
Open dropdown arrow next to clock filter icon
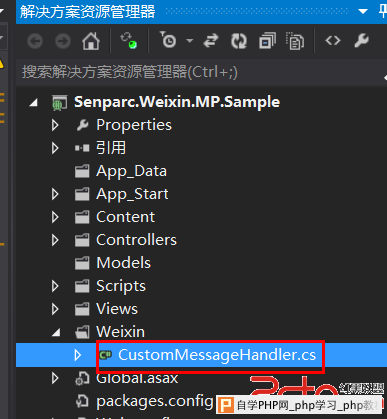(189, 41)
